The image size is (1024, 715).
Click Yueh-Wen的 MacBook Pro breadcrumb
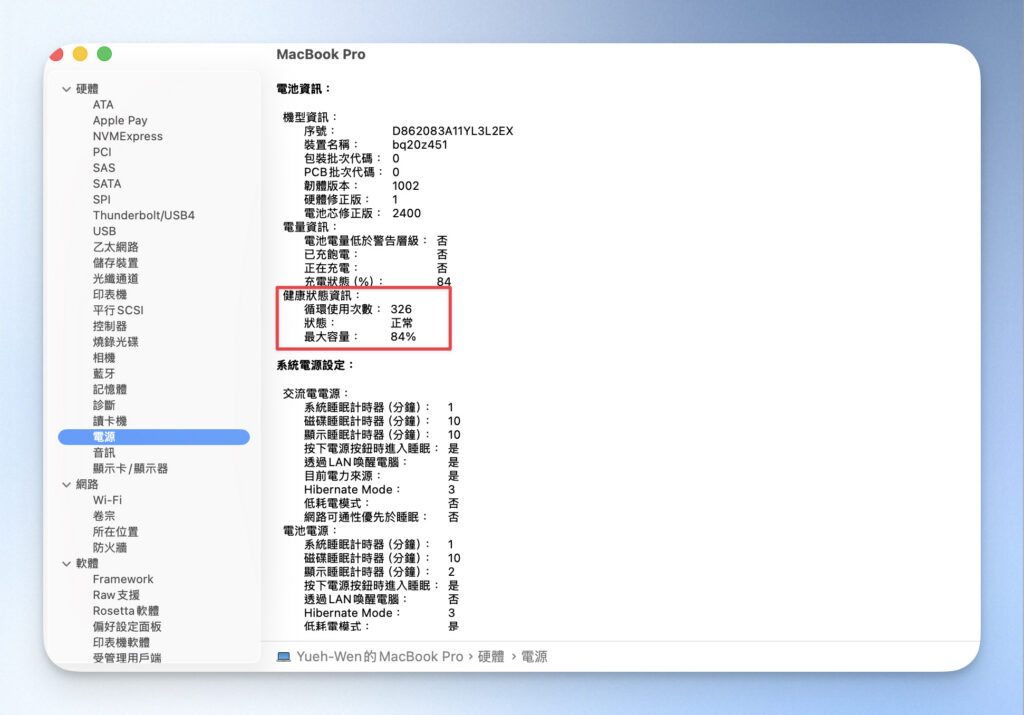coord(380,657)
